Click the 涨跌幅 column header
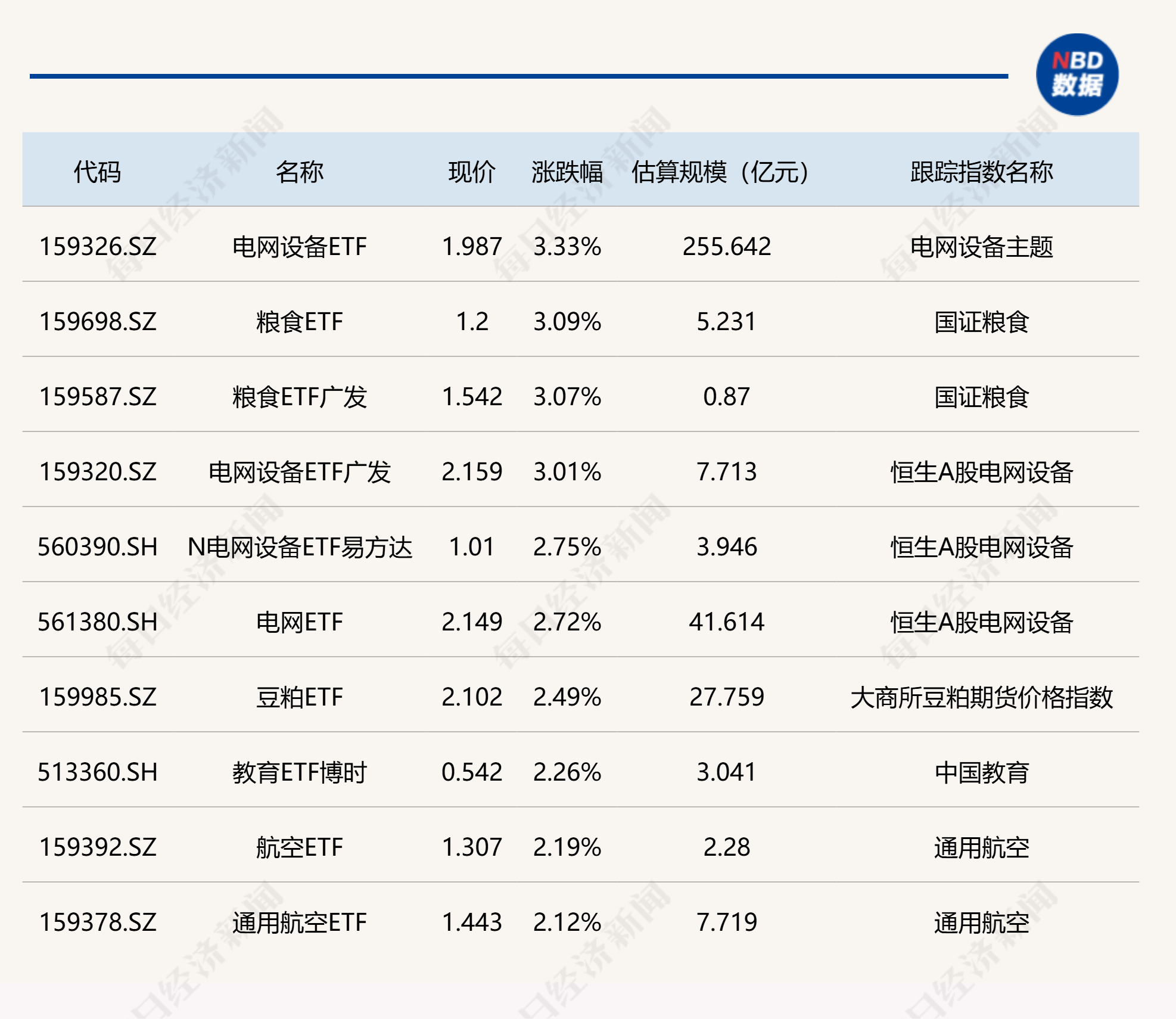Screen dimensions: 1176x1019 click(x=567, y=172)
